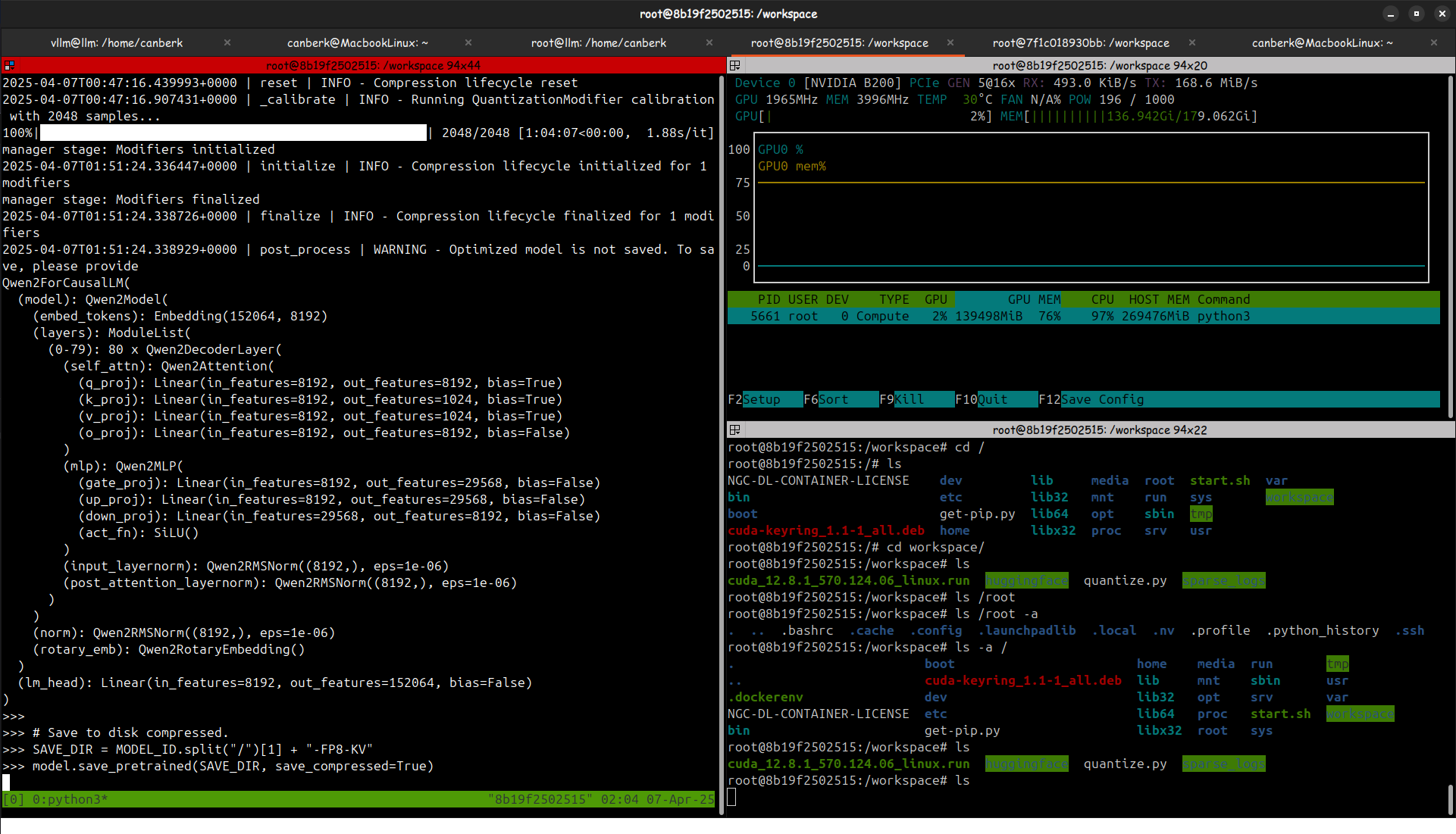The image size is (1456, 834).
Task: Click the Device 0 NVIDIA B200 label
Action: 818,83
